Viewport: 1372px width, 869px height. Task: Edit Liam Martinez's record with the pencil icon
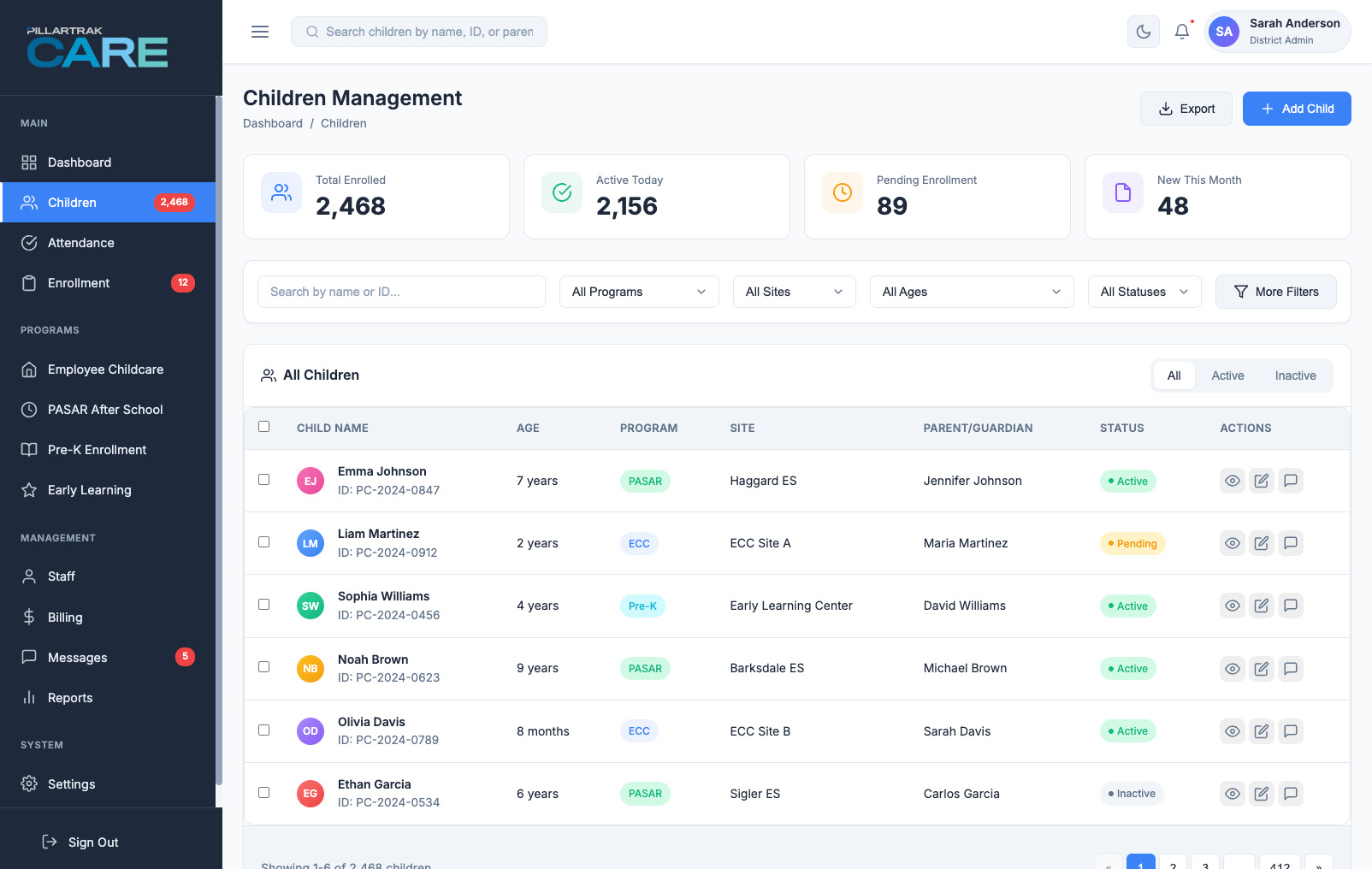pos(1261,543)
